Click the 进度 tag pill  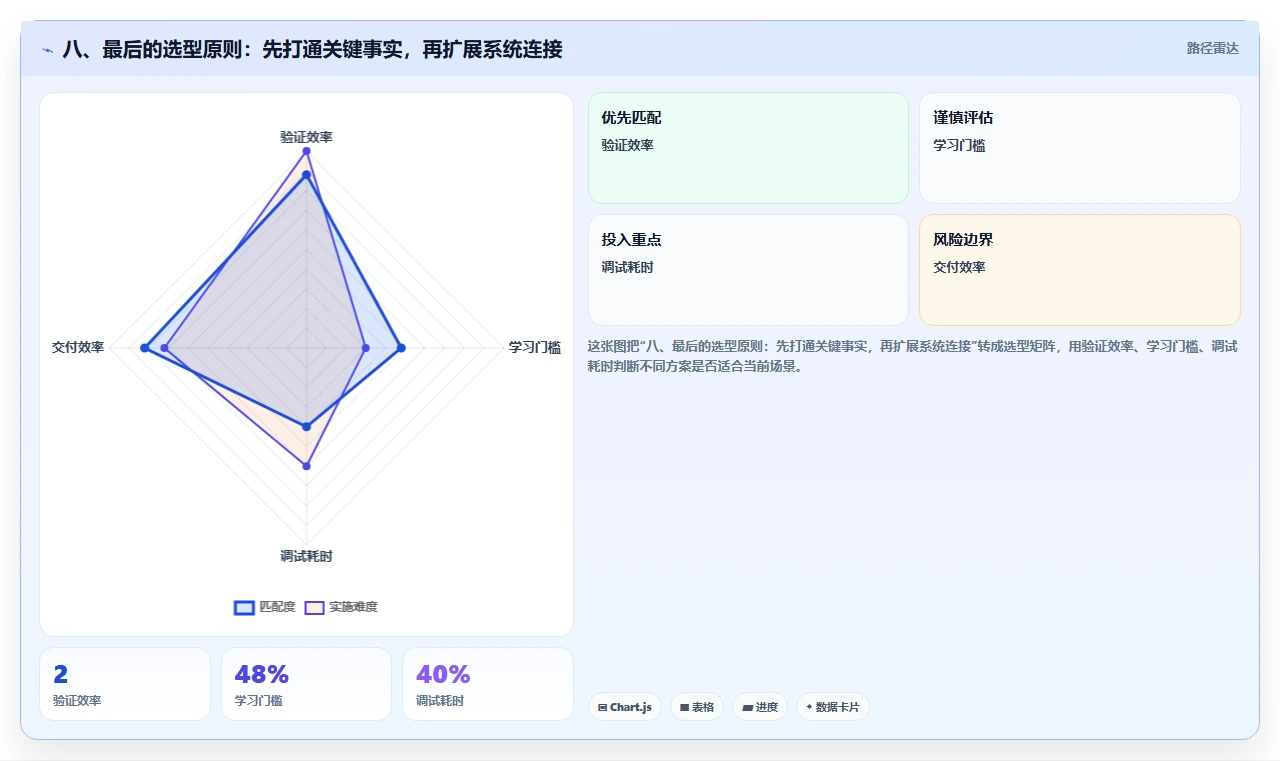click(x=760, y=707)
